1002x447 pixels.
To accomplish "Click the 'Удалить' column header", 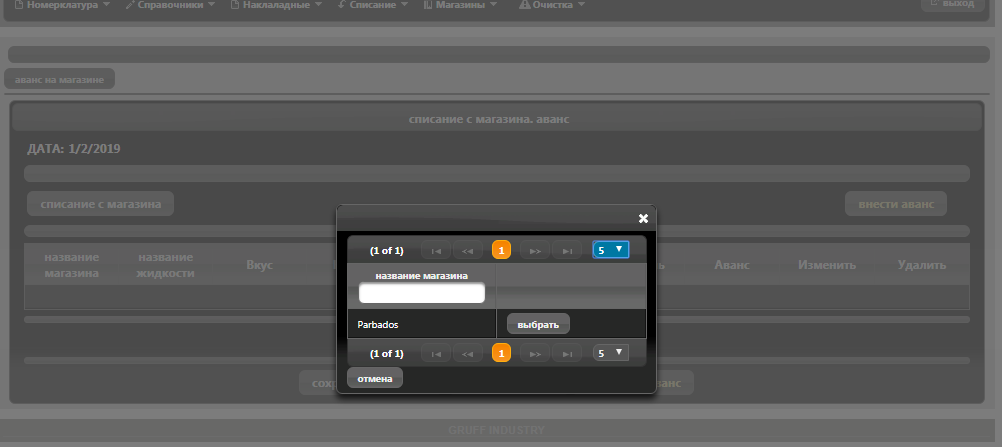I will (x=921, y=264).
